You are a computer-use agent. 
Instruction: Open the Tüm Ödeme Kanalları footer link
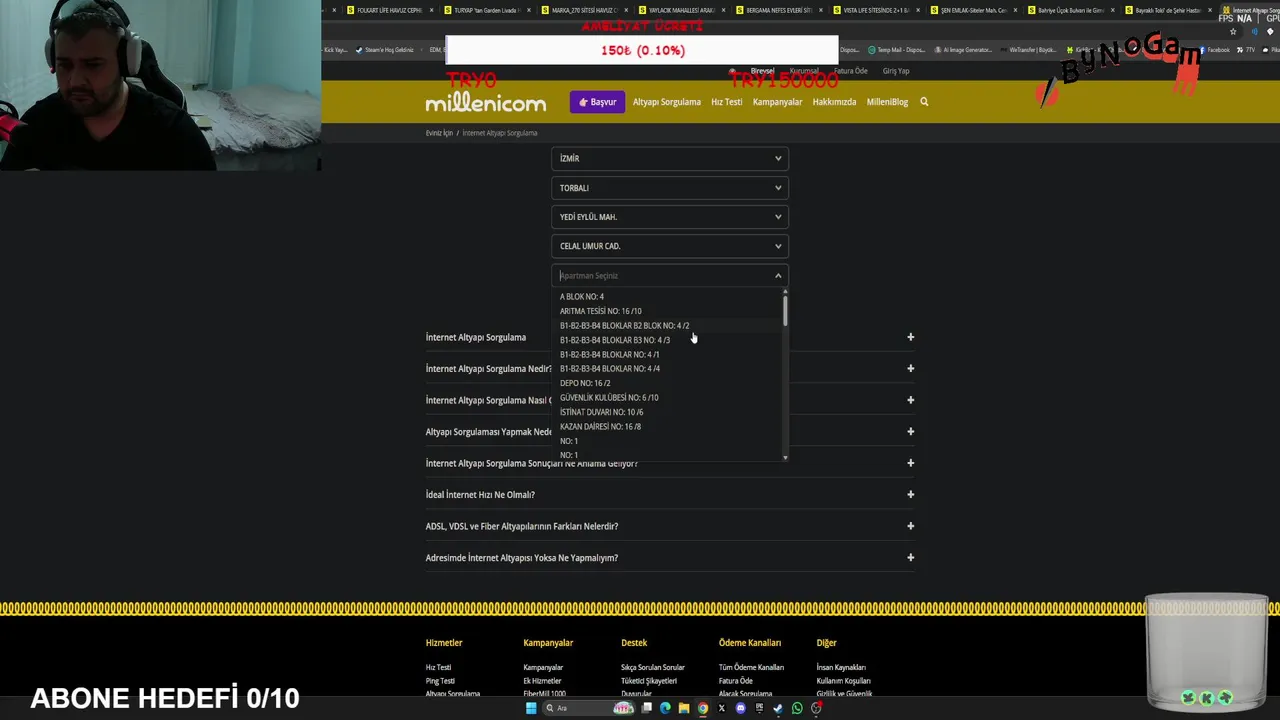pyautogui.click(x=751, y=667)
